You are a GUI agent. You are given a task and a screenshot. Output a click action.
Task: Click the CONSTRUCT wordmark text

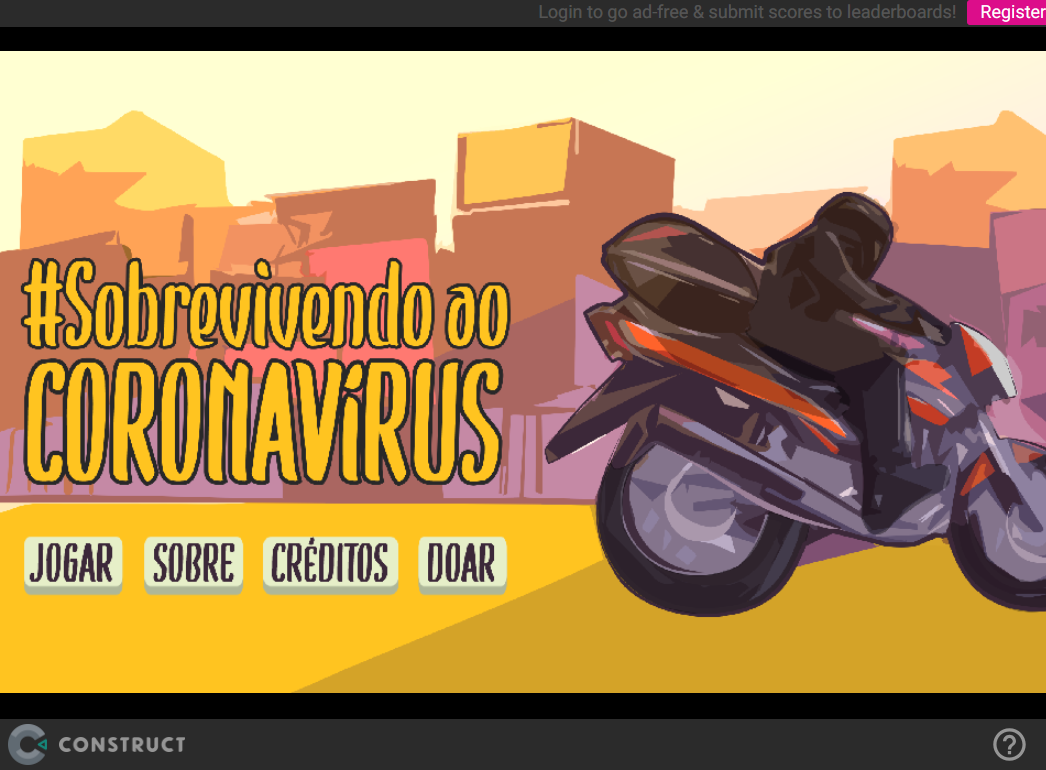click(122, 744)
